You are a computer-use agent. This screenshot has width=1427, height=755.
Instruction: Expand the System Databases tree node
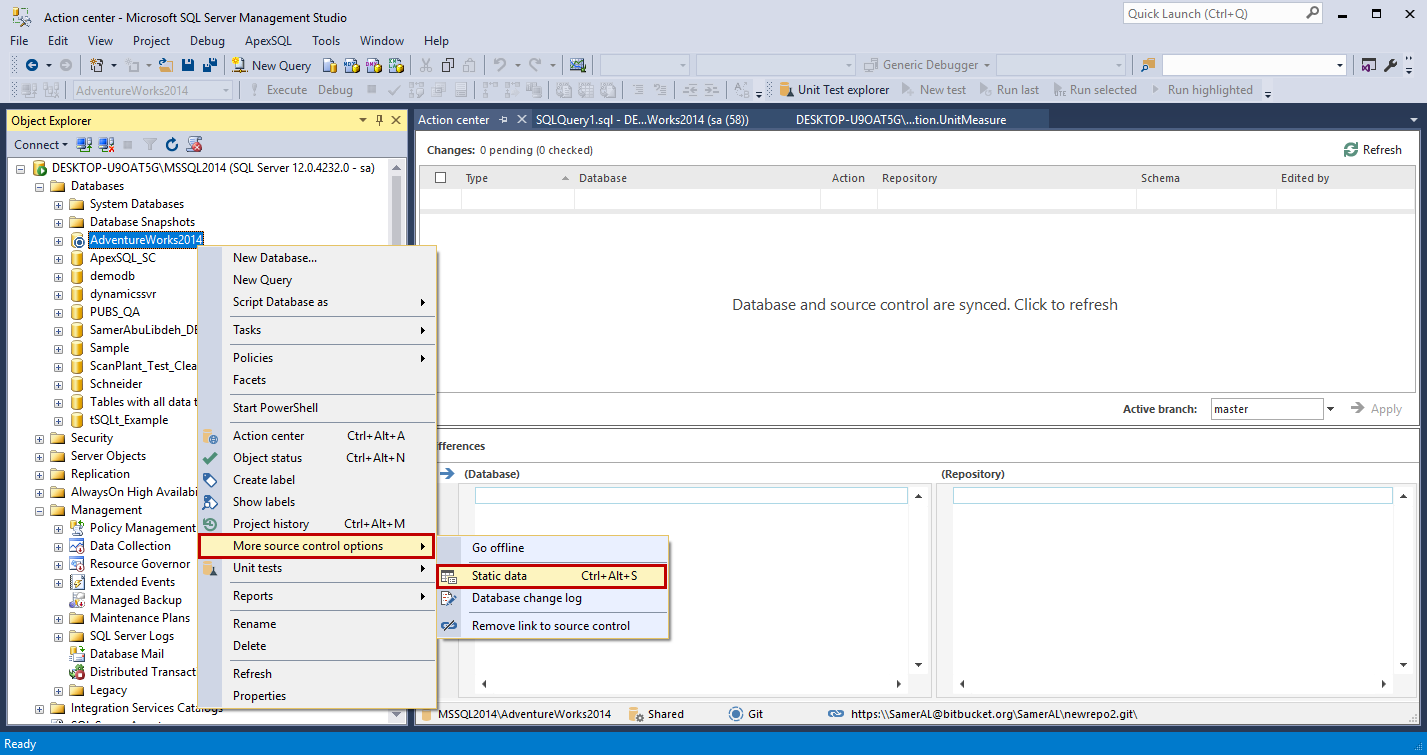coord(59,204)
